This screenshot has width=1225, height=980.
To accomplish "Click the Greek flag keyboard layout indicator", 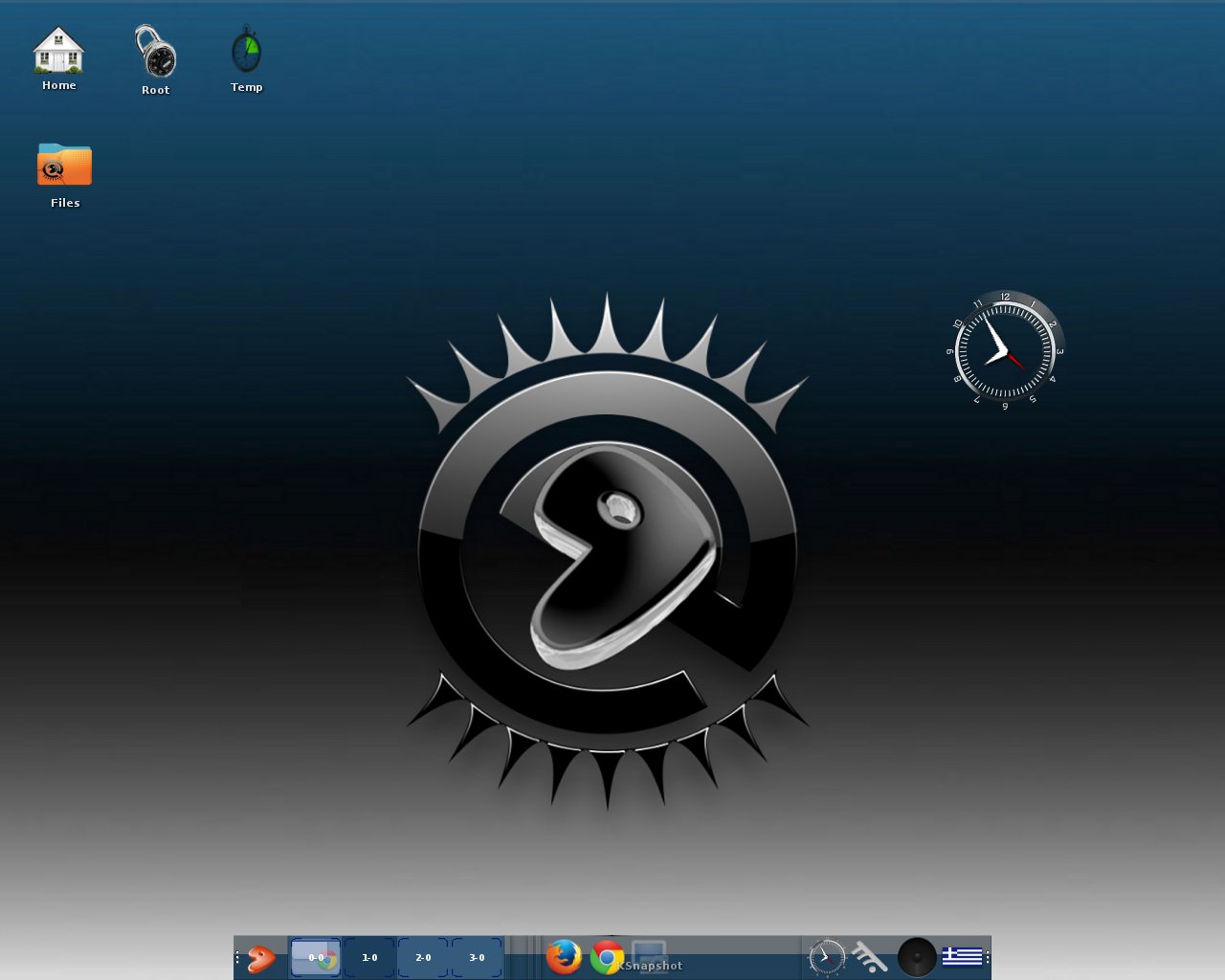I will [962, 956].
